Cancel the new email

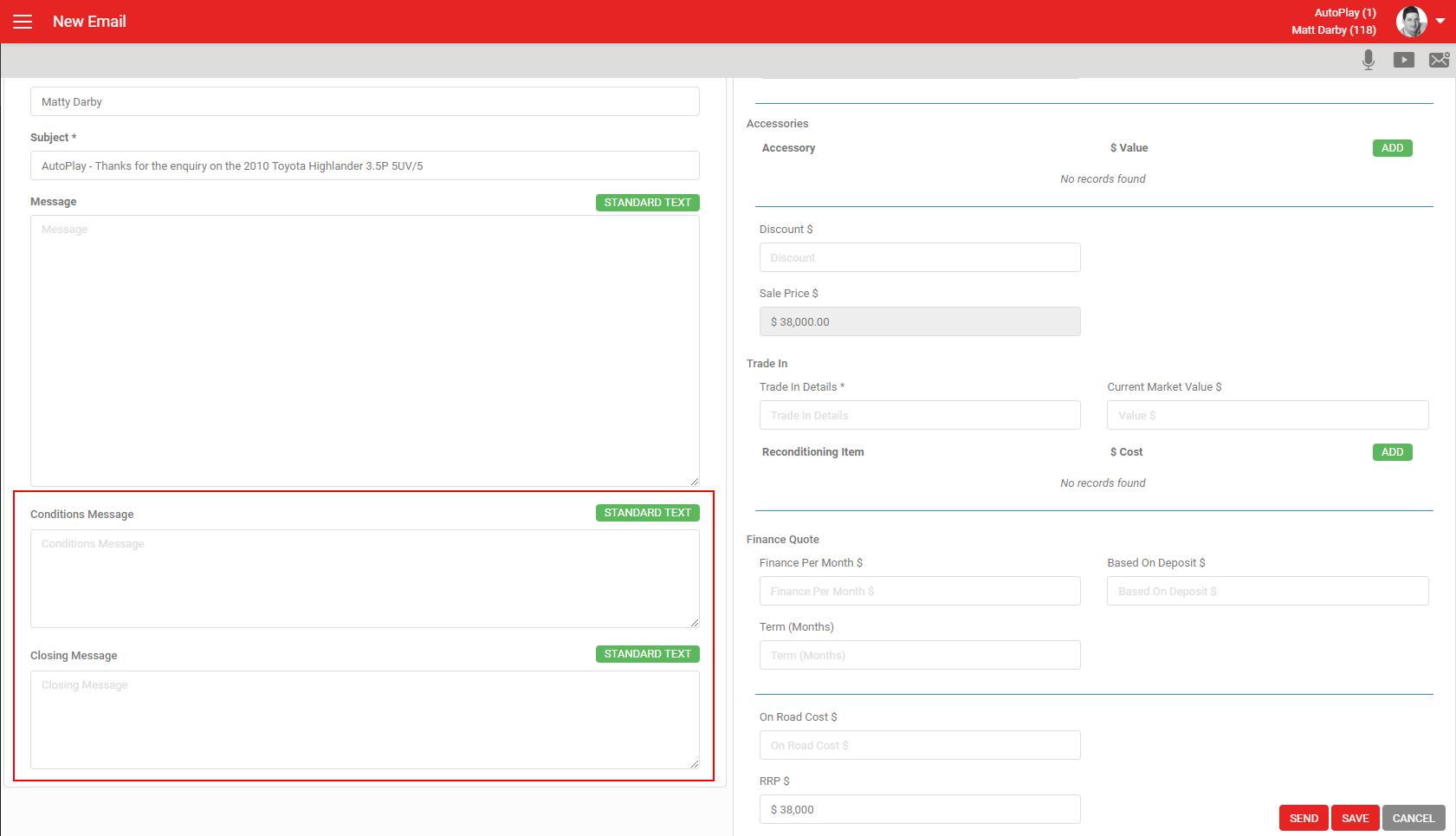coord(1414,818)
